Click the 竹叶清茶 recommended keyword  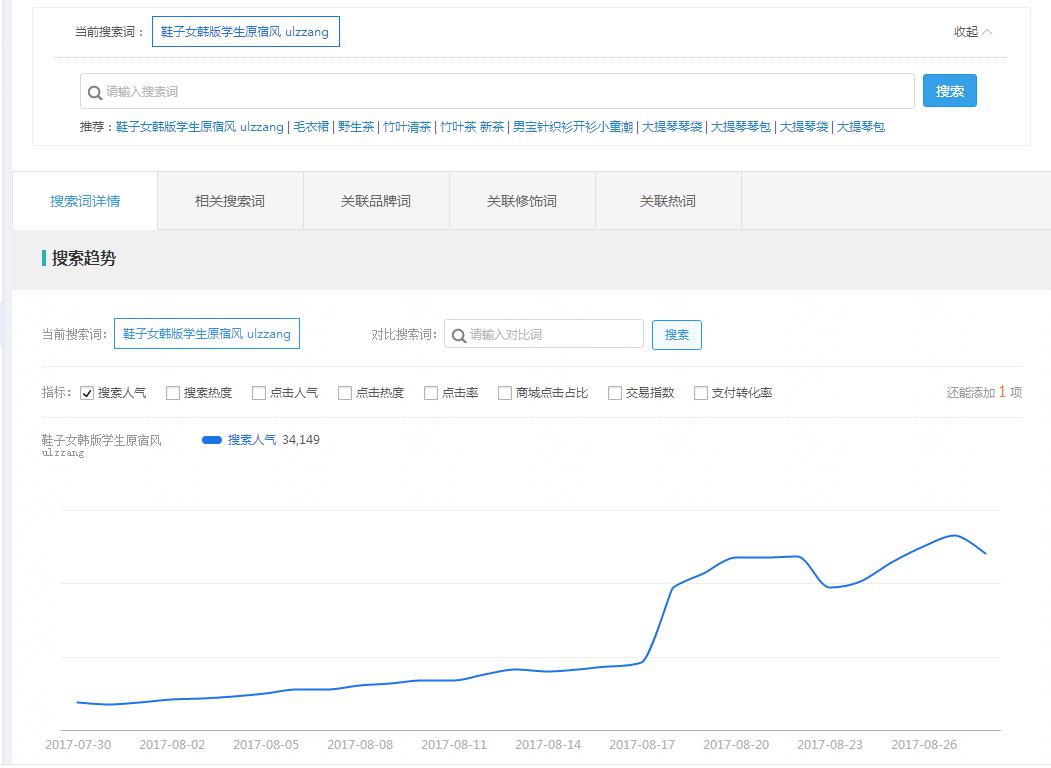coord(407,127)
